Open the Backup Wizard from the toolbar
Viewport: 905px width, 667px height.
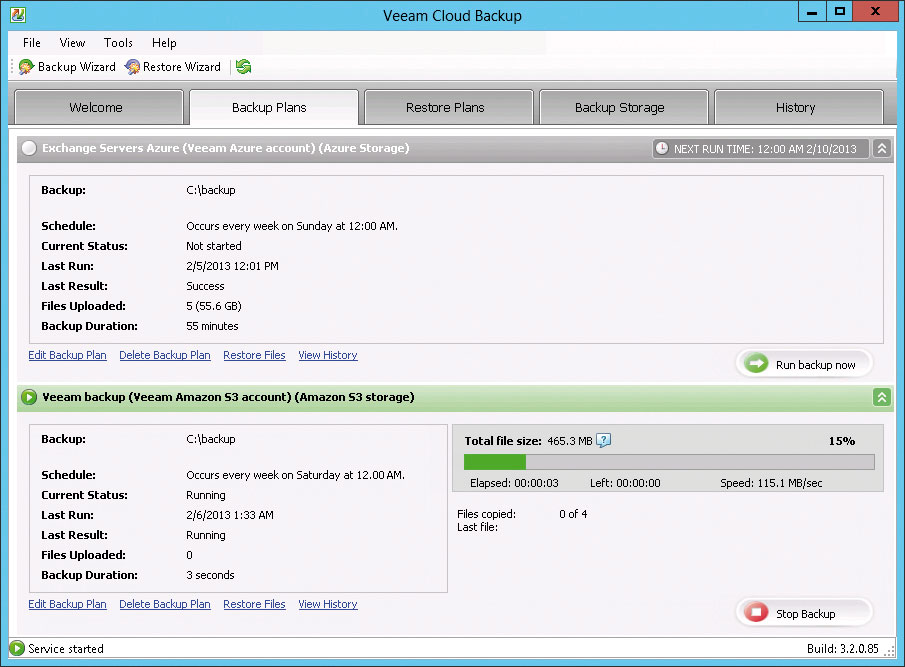pos(66,66)
